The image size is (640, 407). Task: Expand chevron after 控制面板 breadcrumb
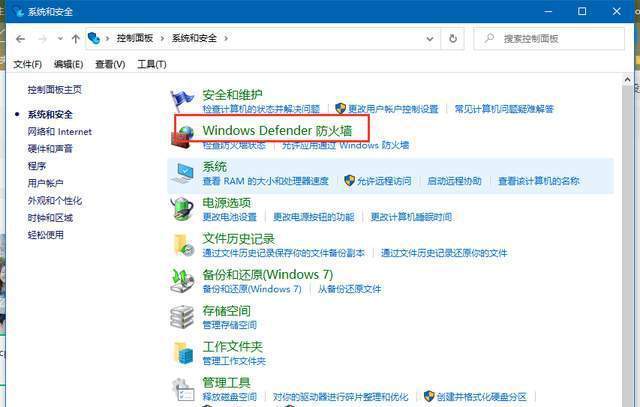[162, 38]
